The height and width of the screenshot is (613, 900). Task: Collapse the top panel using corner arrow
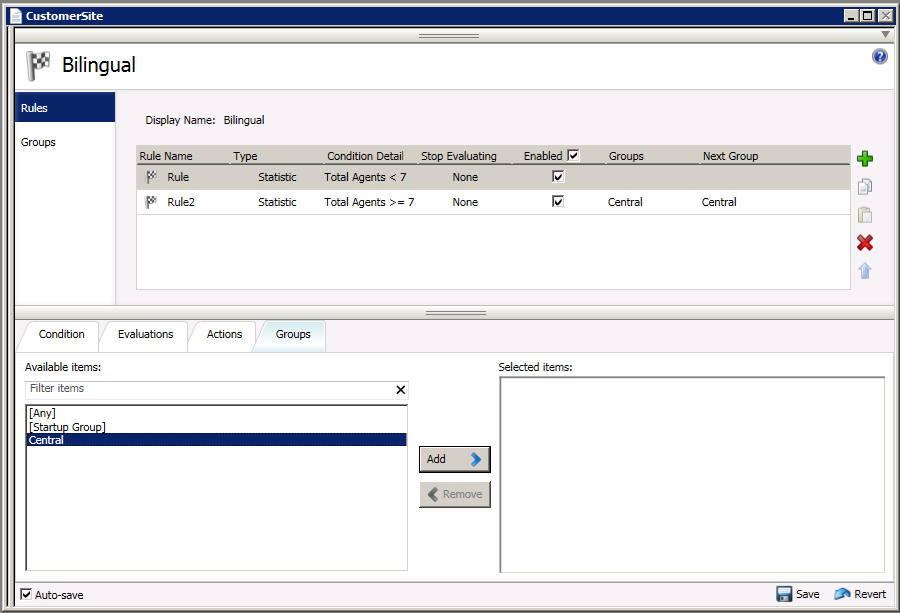point(885,35)
